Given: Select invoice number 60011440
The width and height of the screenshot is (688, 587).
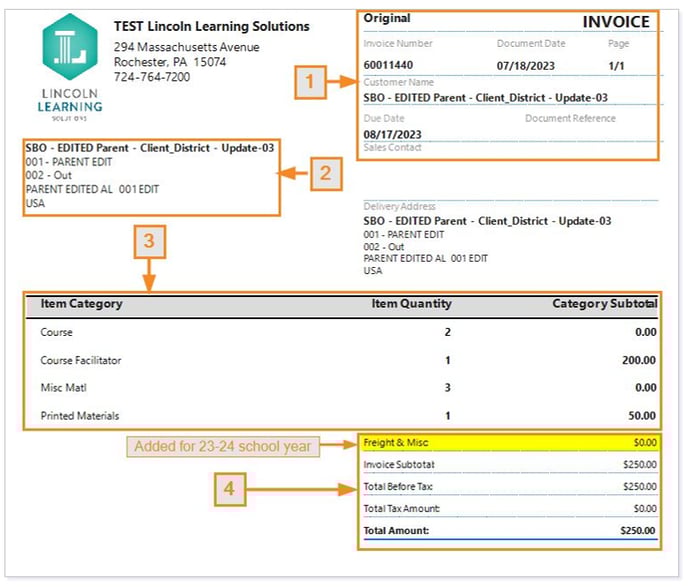Looking at the screenshot, I should pyautogui.click(x=388, y=65).
